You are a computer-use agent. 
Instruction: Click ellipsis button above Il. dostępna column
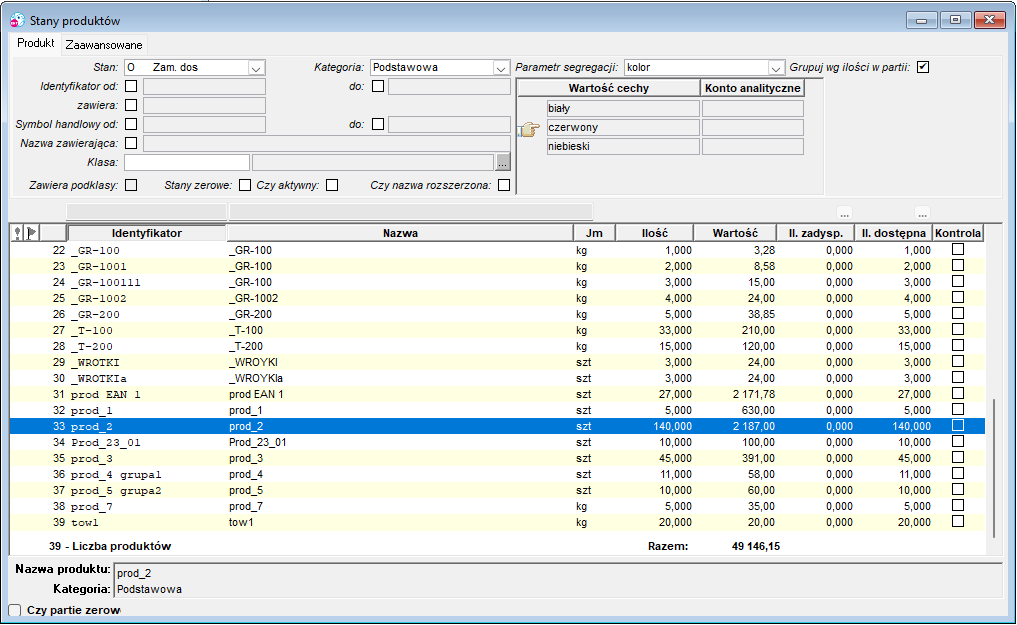coord(922,213)
